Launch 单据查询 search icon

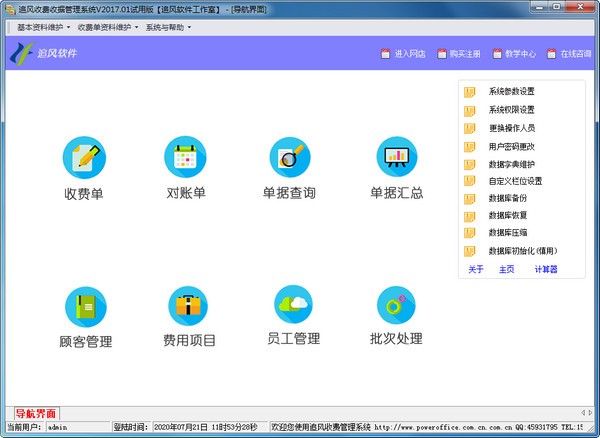pyautogui.click(x=289, y=156)
